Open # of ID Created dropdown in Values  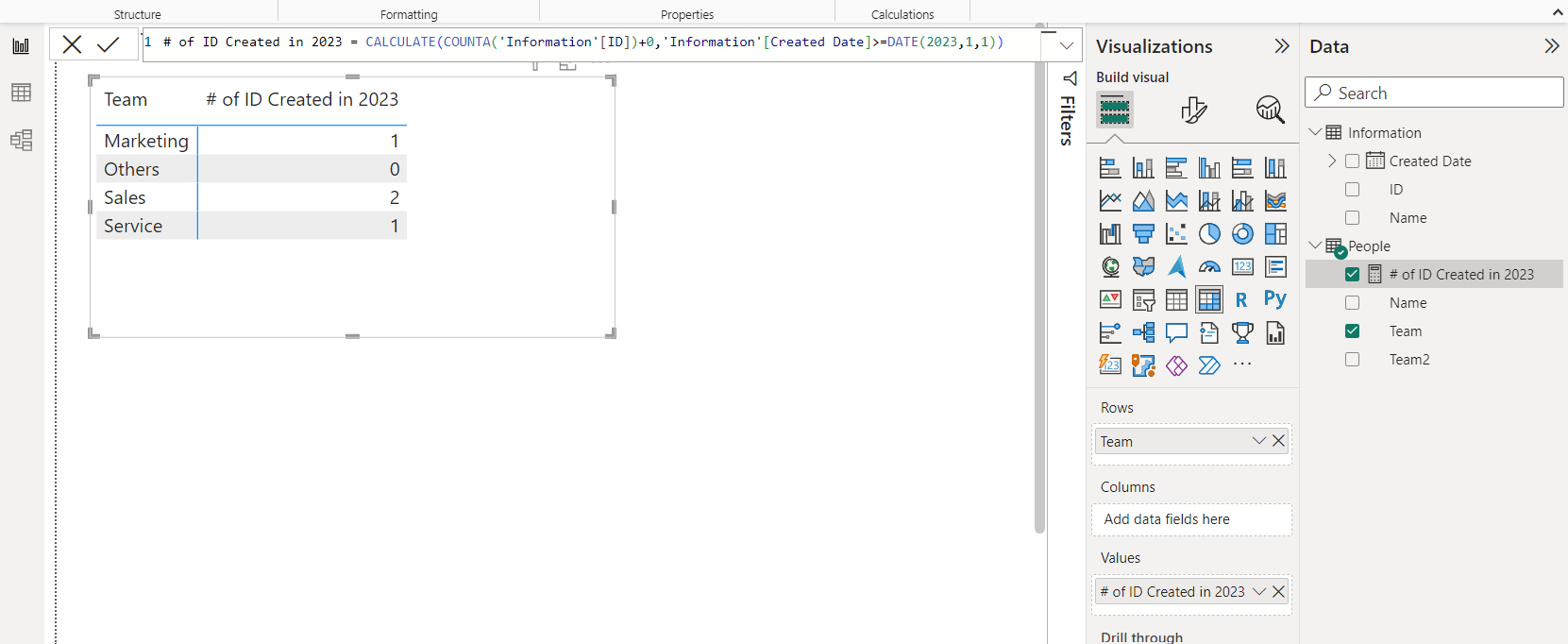(x=1258, y=592)
